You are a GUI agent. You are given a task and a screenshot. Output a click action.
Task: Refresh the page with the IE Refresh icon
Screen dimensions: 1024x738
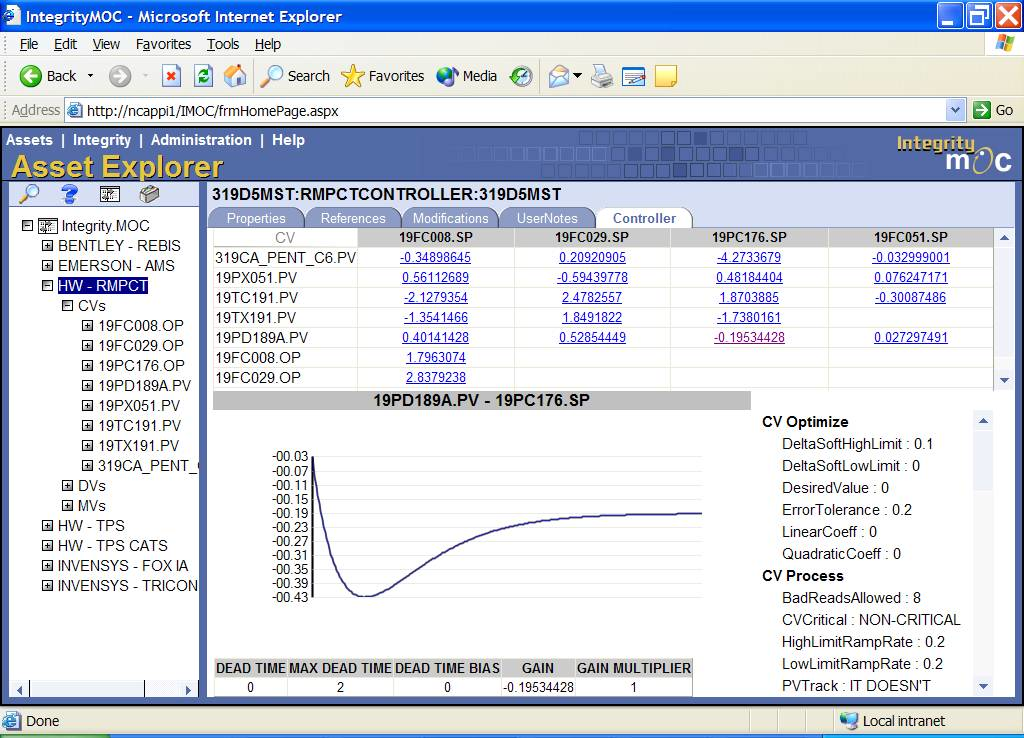click(205, 76)
